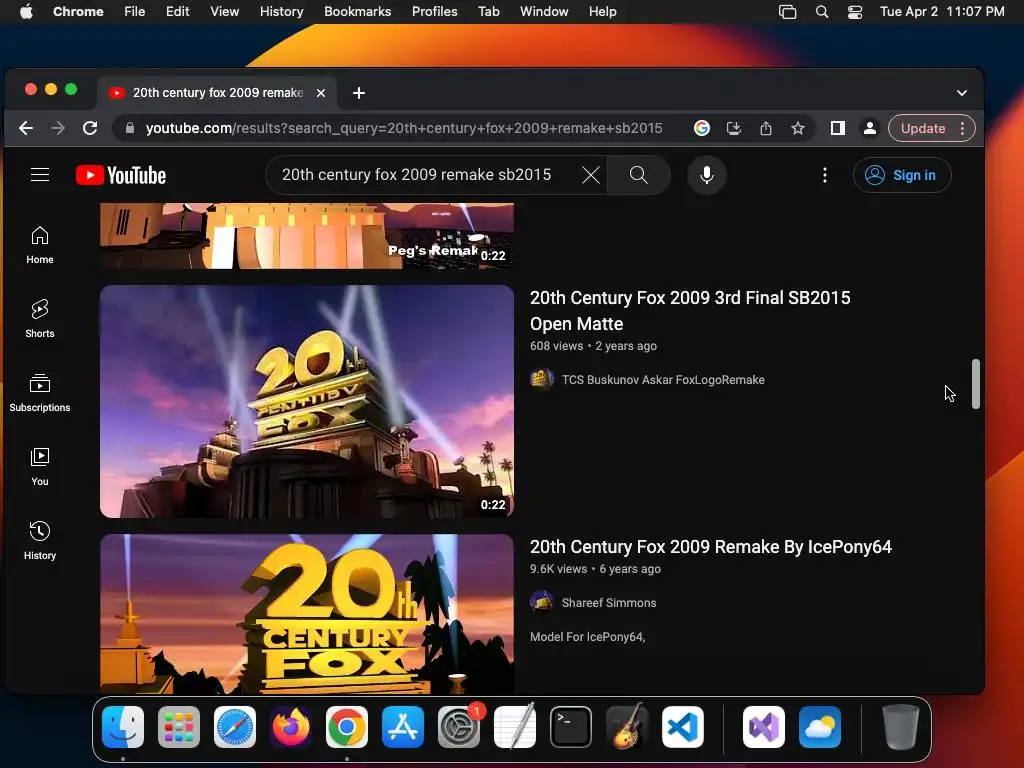Click the Google icon in address bar
This screenshot has width=1024, height=768.
tap(702, 128)
